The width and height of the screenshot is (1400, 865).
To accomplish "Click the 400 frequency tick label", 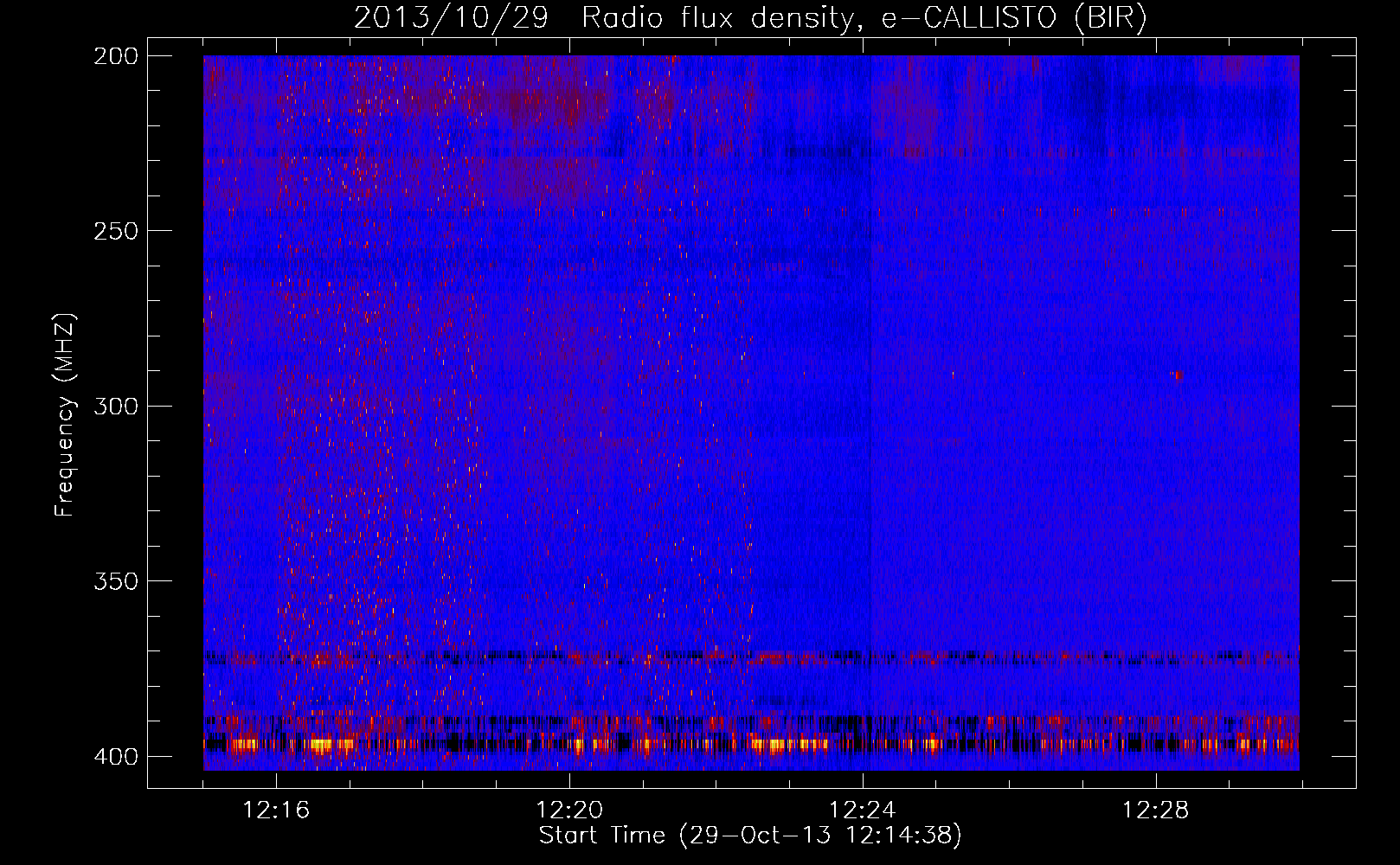I will click(115, 757).
